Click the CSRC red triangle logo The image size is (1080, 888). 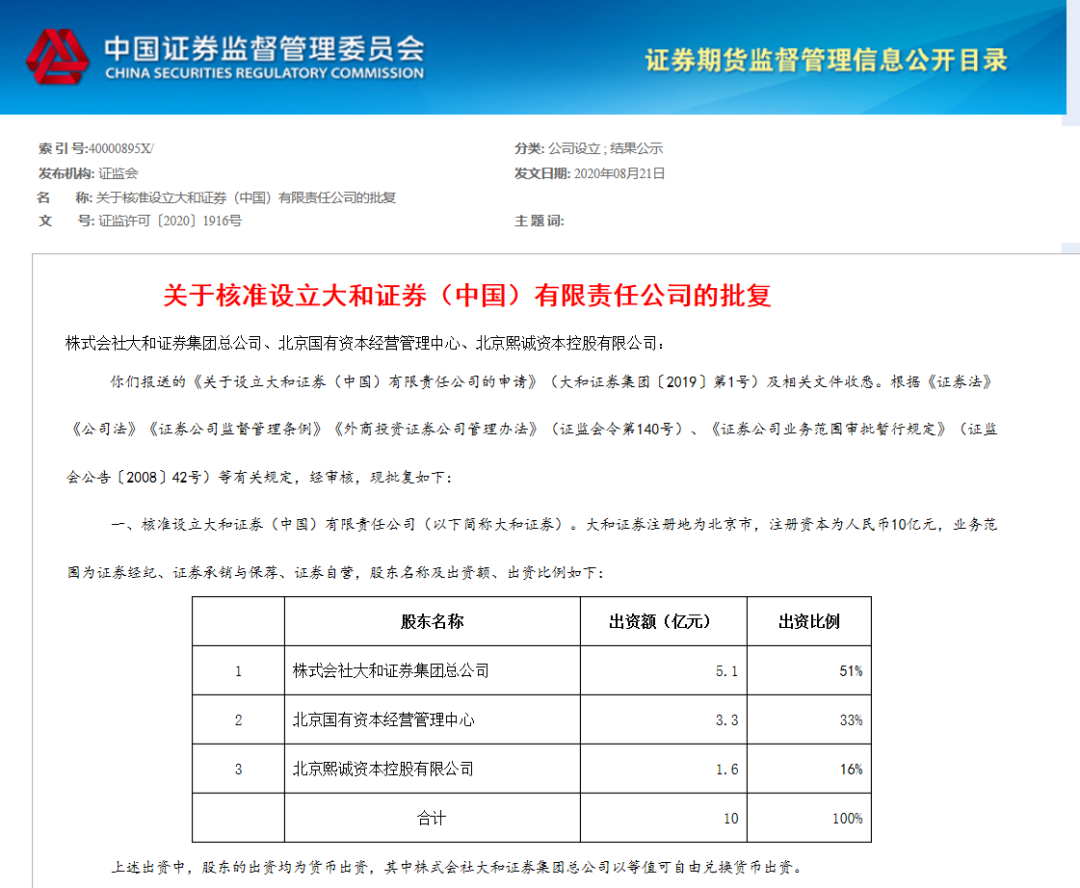coord(57,56)
